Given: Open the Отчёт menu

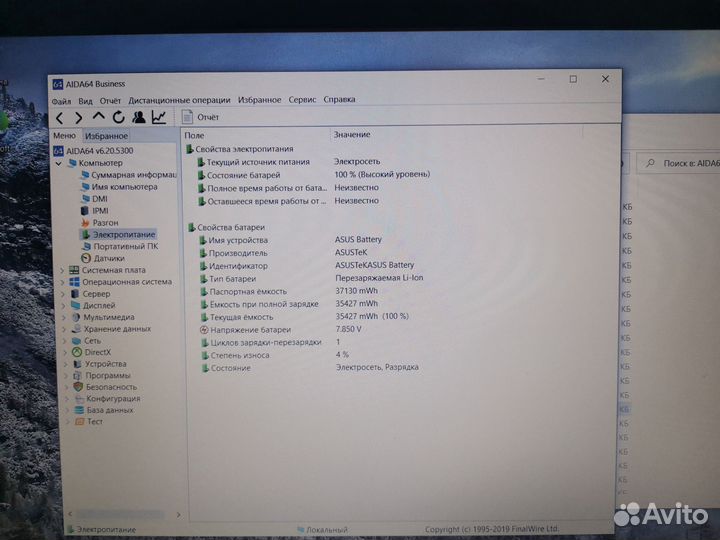Looking at the screenshot, I should (110, 101).
